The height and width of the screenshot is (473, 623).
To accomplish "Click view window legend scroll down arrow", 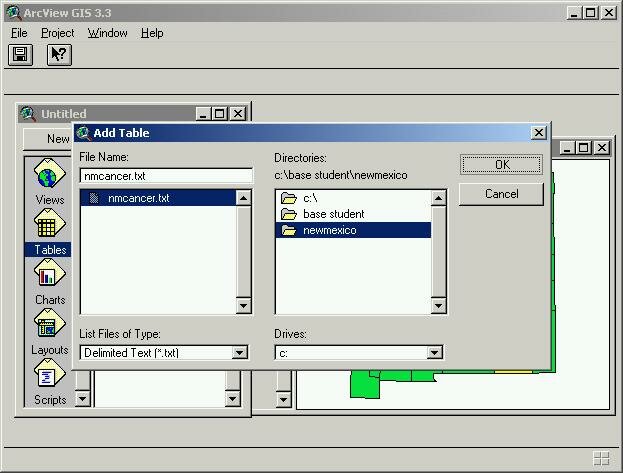I will click(x=284, y=399).
